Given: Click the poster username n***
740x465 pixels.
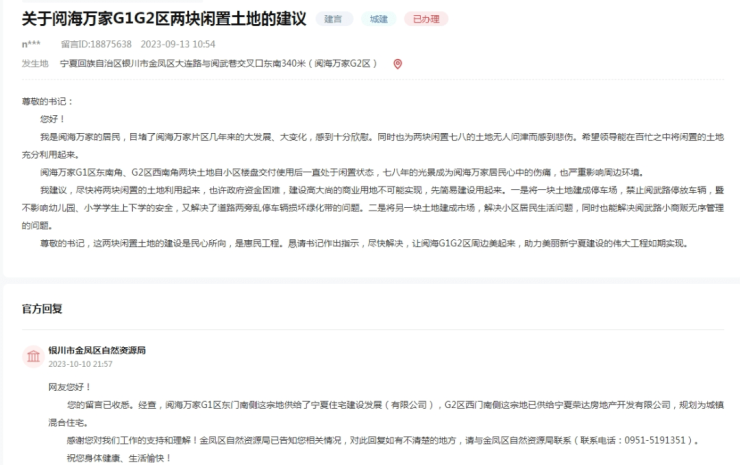Looking at the screenshot, I should 32,45.
